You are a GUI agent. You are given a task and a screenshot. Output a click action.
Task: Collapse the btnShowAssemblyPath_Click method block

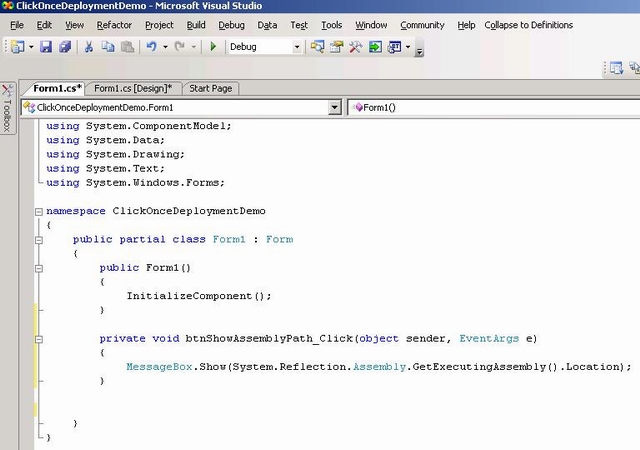[x=39, y=339]
